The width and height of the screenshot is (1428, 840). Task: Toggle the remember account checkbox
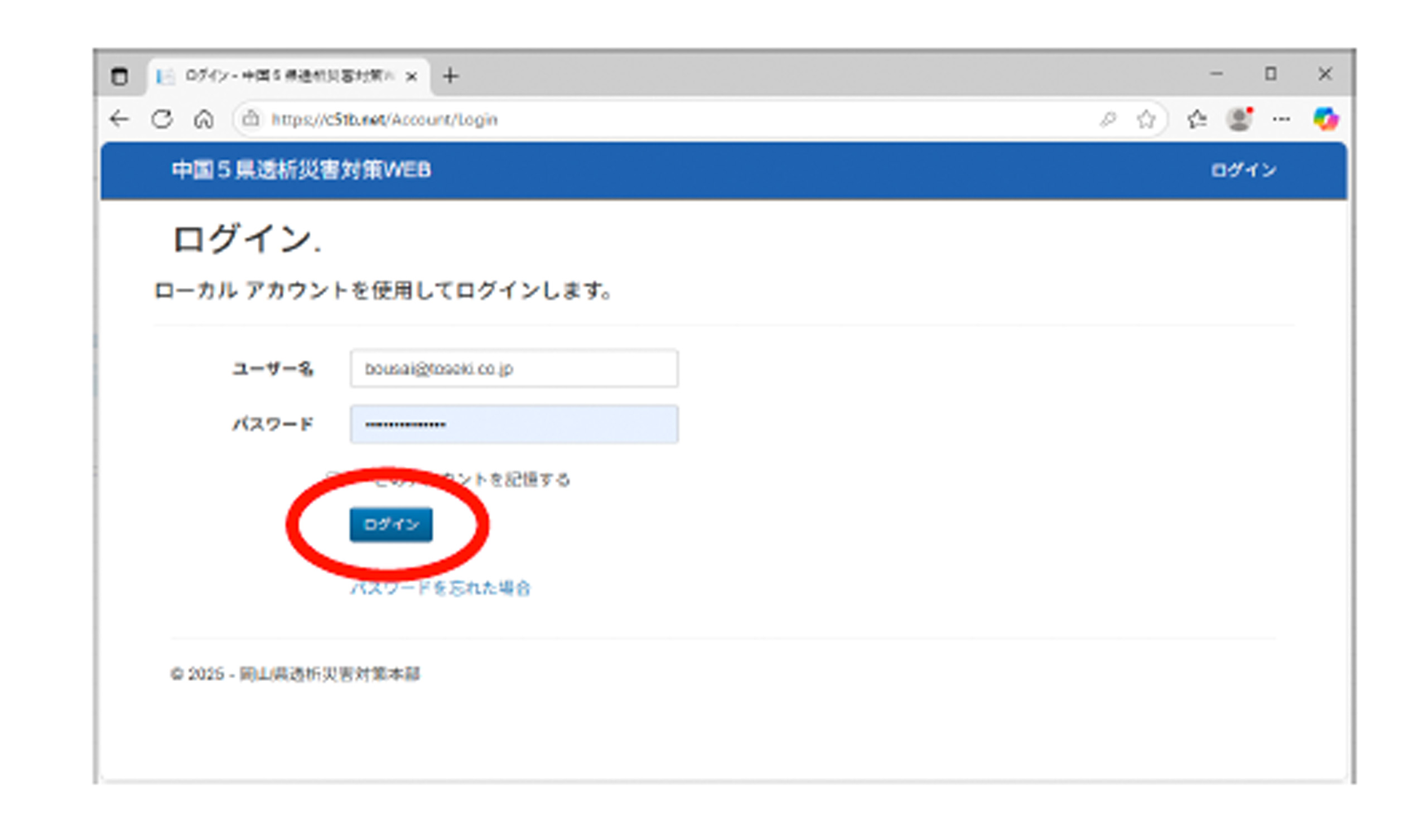pos(333,478)
